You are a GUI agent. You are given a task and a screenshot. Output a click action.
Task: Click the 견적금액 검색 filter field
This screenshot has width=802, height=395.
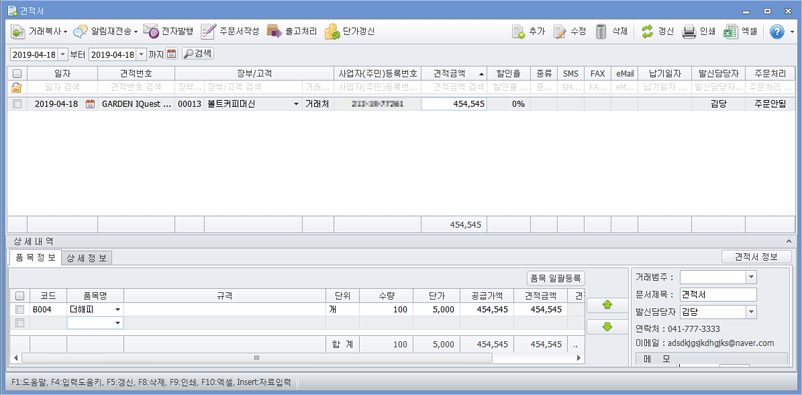454,87
